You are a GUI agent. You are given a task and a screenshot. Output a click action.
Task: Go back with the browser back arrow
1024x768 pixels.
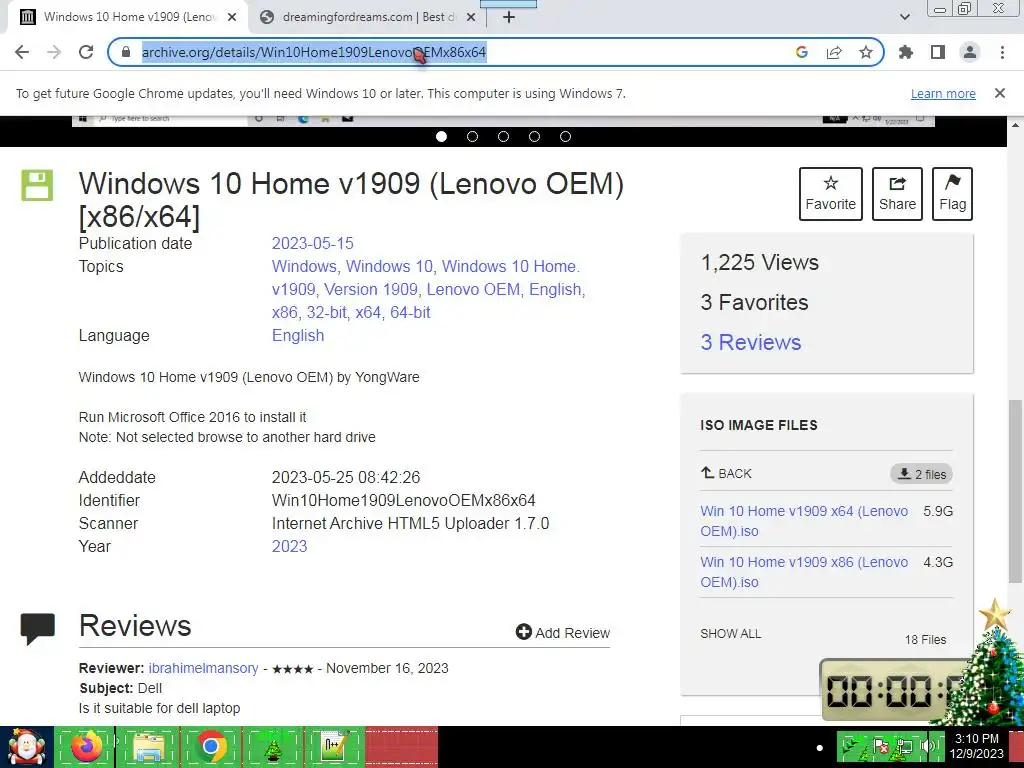(x=22, y=52)
